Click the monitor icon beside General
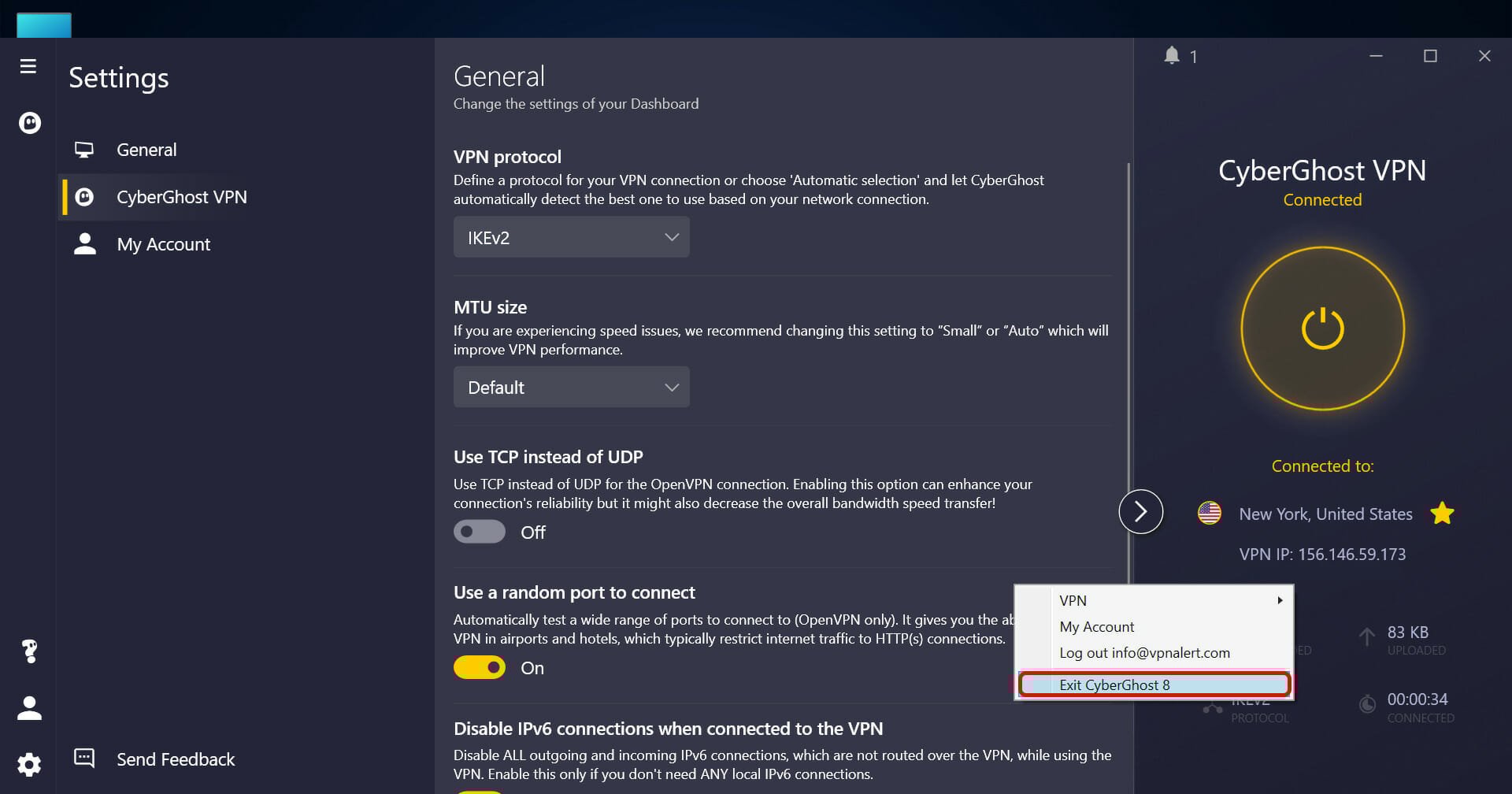 coord(84,150)
